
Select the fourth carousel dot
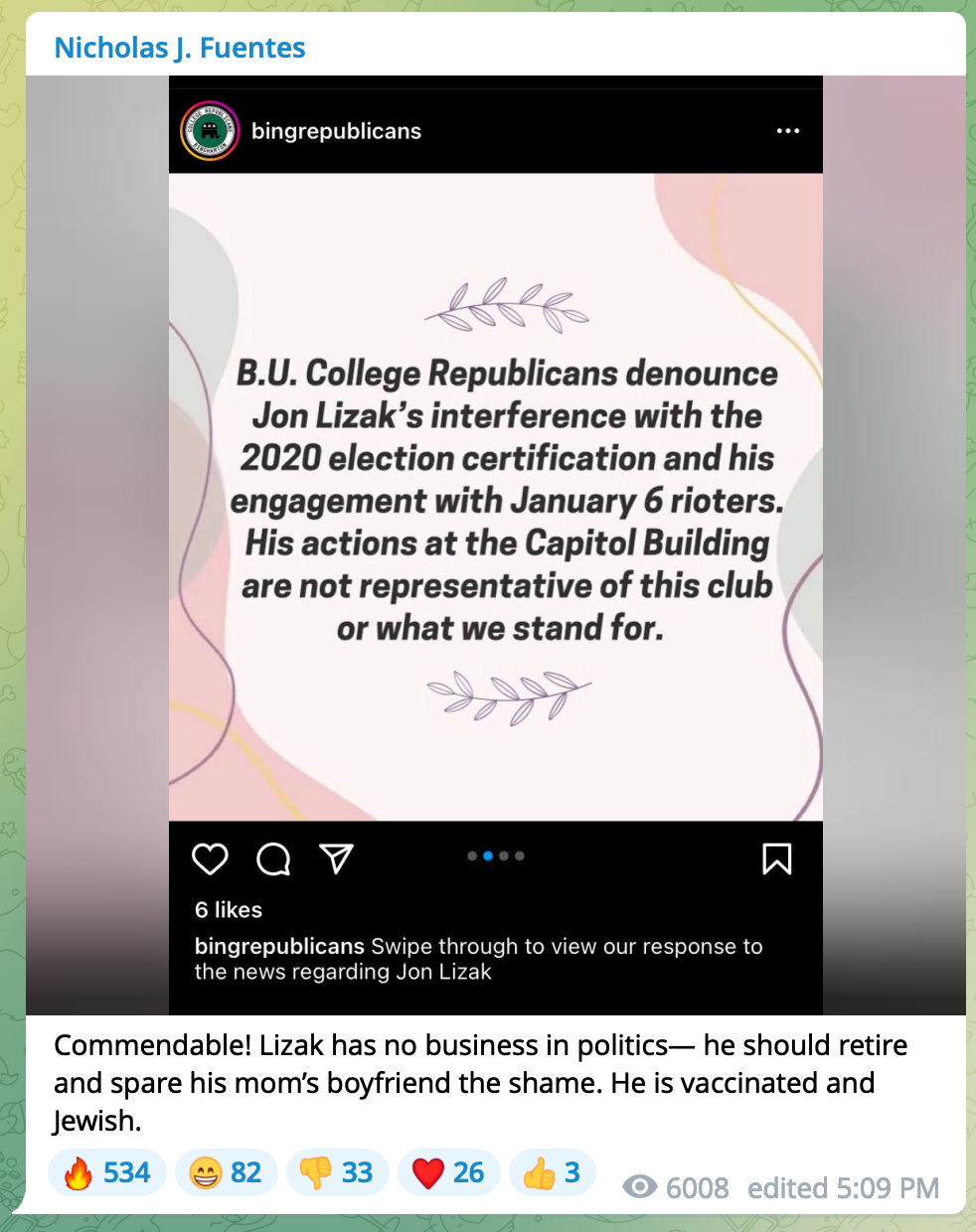click(520, 855)
